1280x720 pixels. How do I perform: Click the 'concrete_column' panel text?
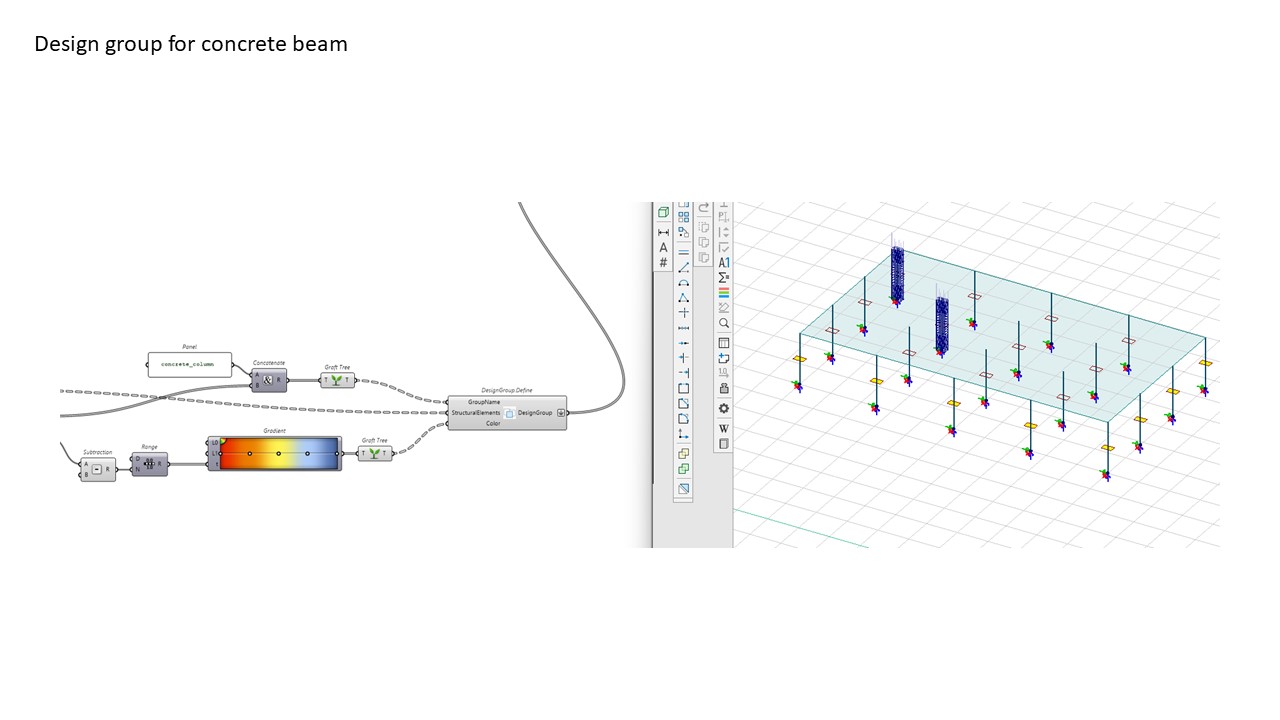point(189,364)
